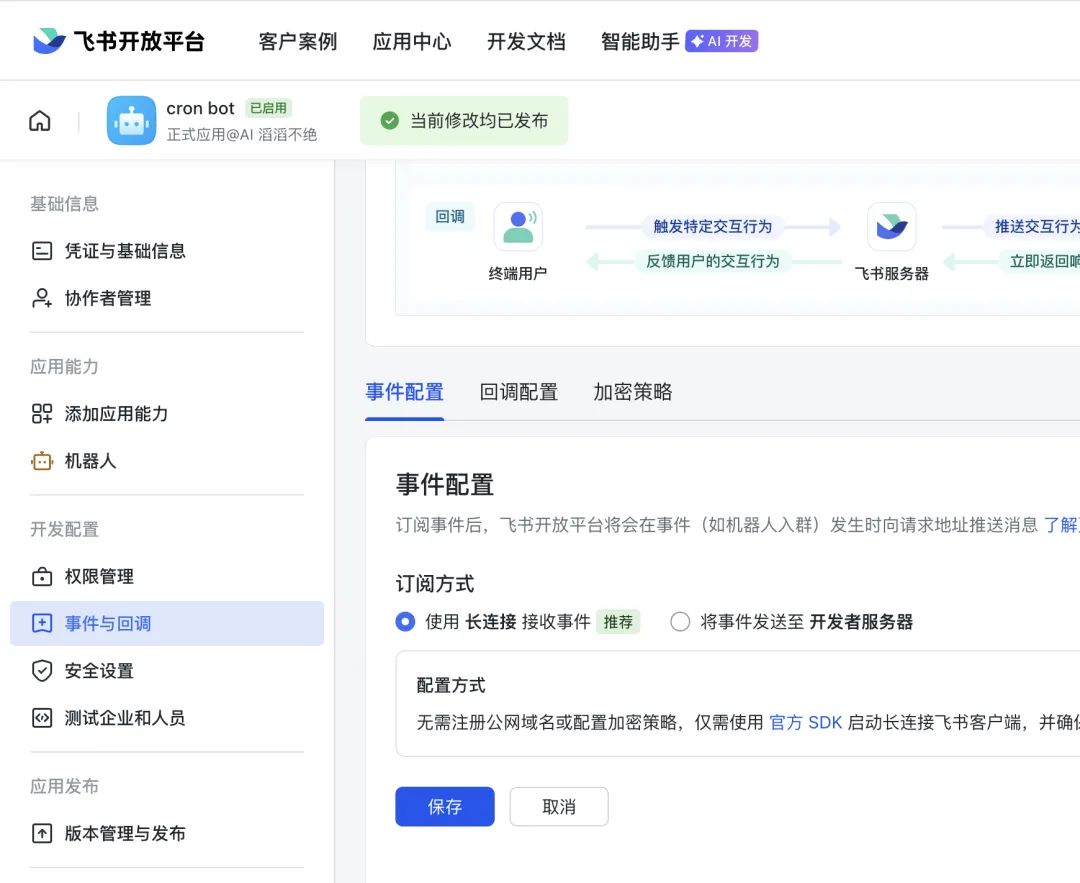Open 开发文档 in top navigation
The width and height of the screenshot is (1080, 883).
pos(526,41)
